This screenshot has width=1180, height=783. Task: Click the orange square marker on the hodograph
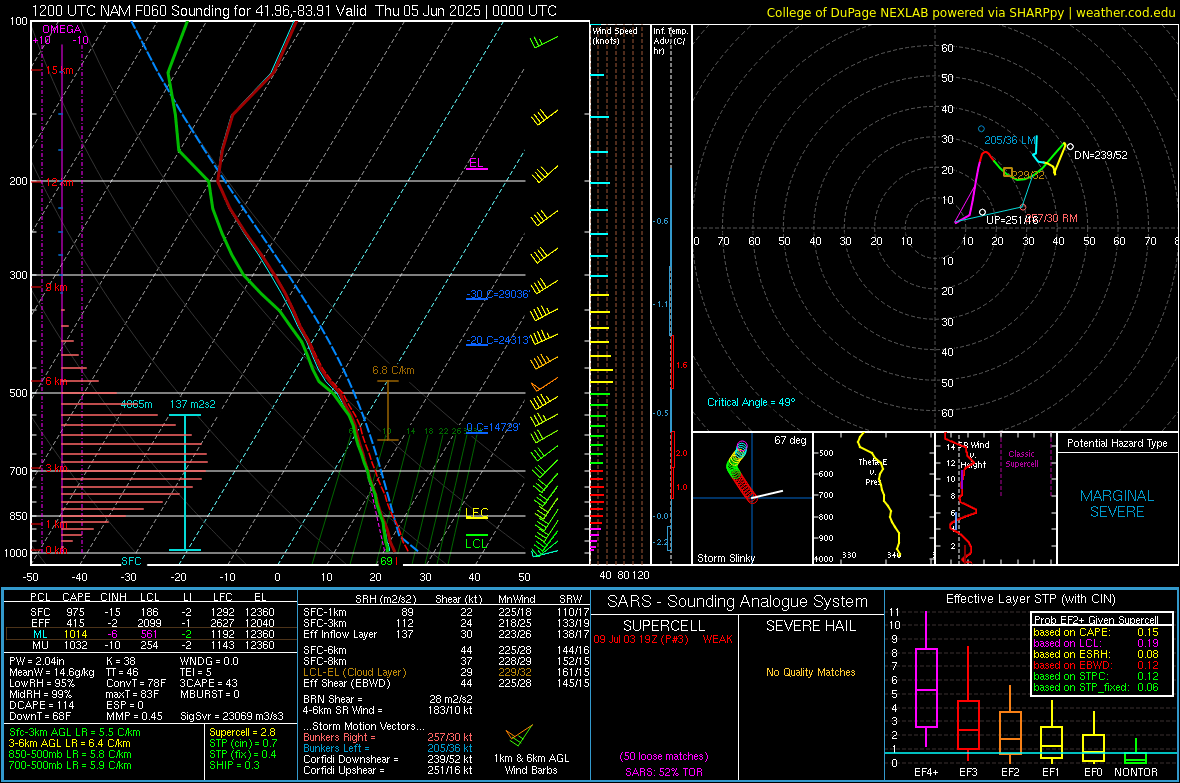[x=1008, y=172]
